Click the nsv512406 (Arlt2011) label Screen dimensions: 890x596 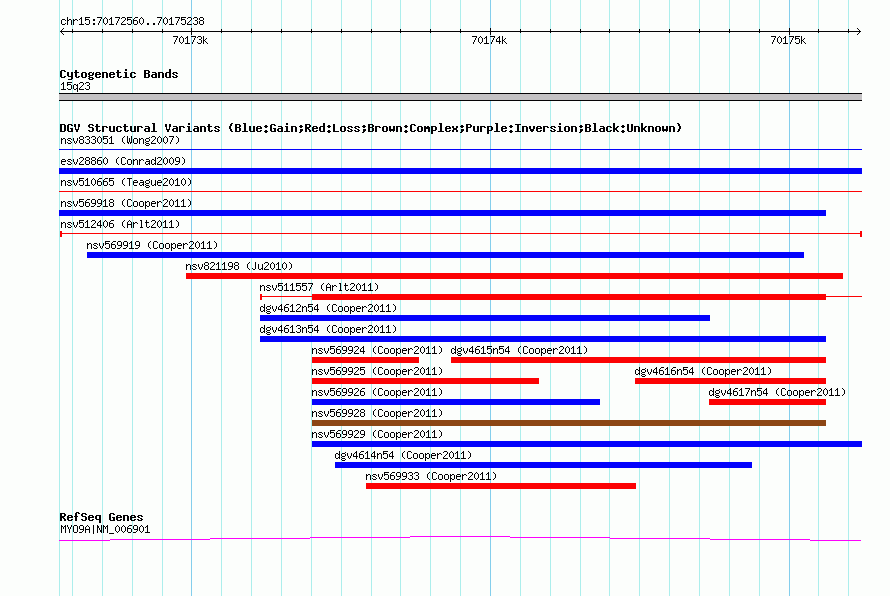point(120,224)
